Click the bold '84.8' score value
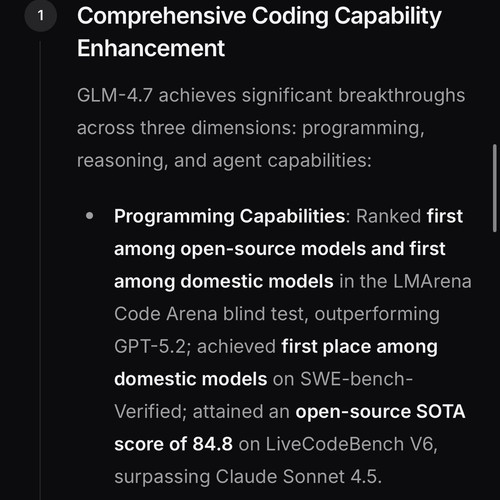This screenshot has width=500, height=500. [213, 444]
